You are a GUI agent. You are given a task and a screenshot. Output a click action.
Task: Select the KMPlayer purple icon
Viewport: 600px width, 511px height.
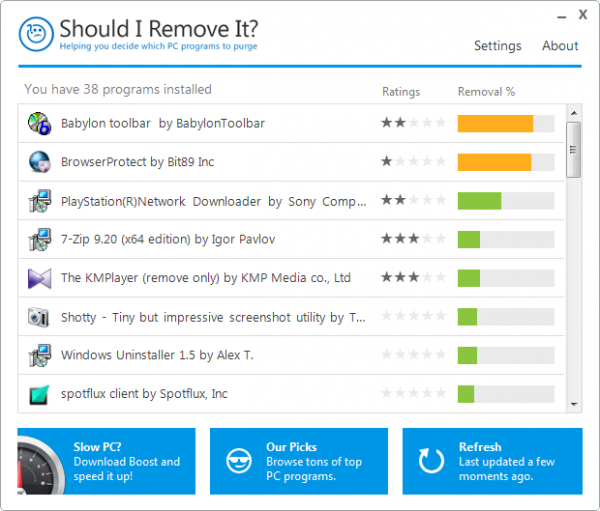point(39,278)
